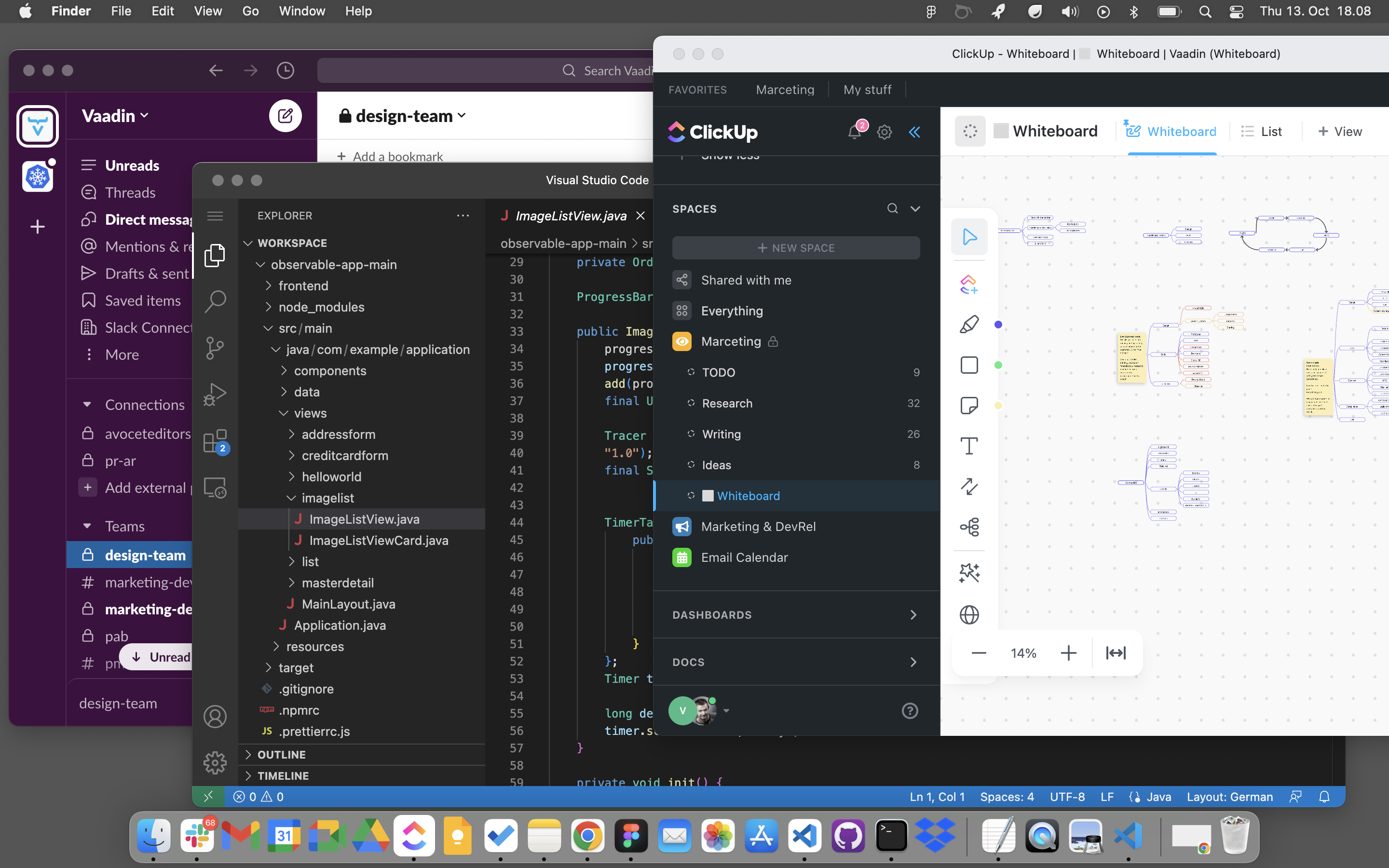Collapse the views folder in VS Code
Image resolution: width=1389 pixels, height=868 pixels.
pos(311,413)
